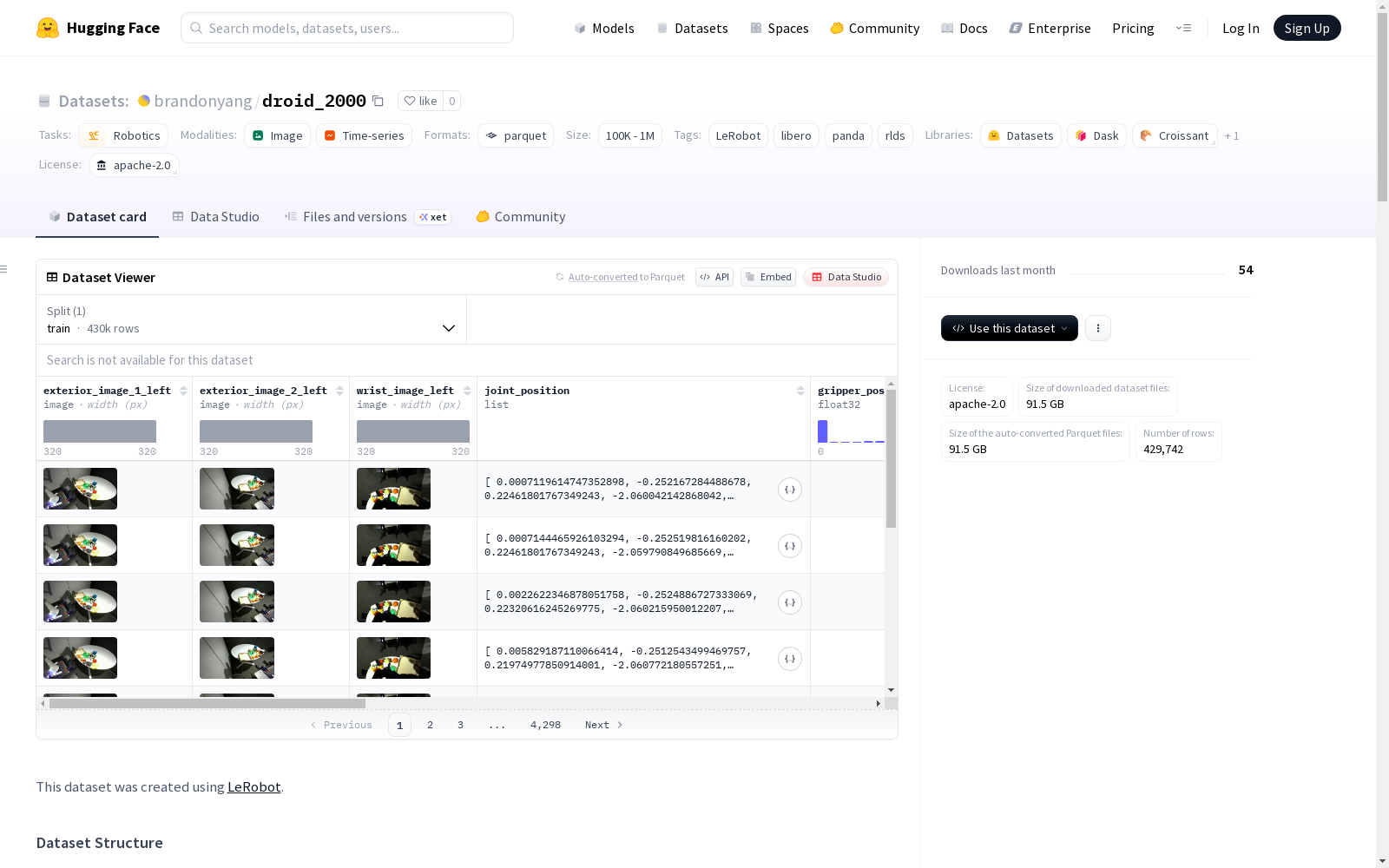Open the Files and versions tab
Viewport: 1389px width, 868px height.
tap(367, 217)
